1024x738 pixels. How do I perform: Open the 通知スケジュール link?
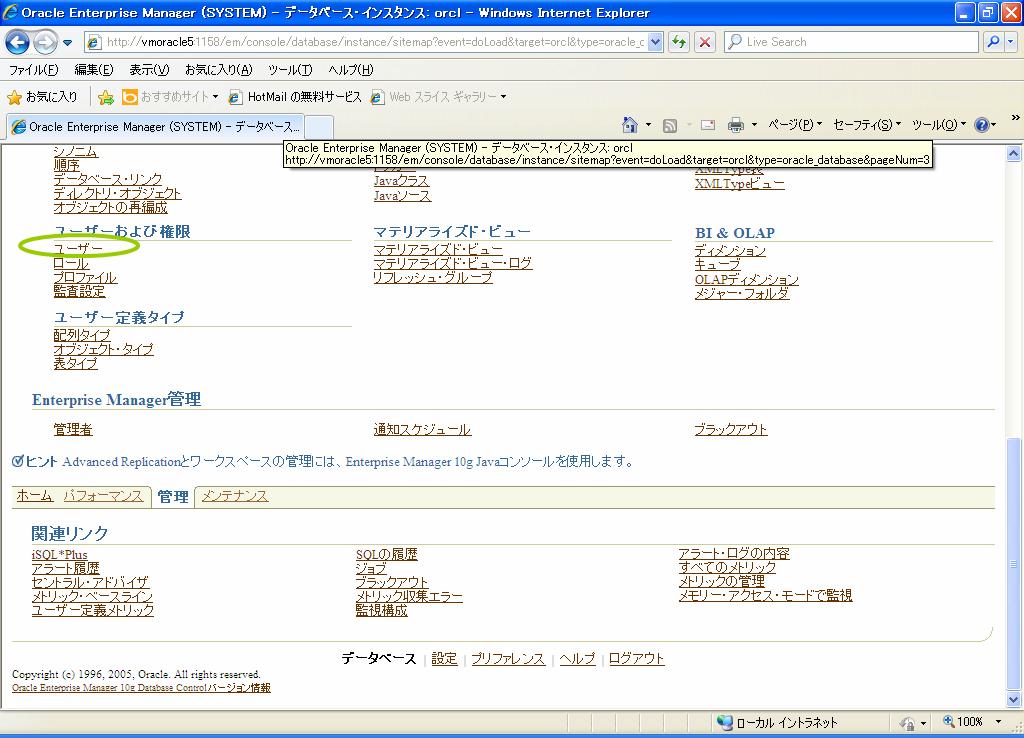coord(422,430)
